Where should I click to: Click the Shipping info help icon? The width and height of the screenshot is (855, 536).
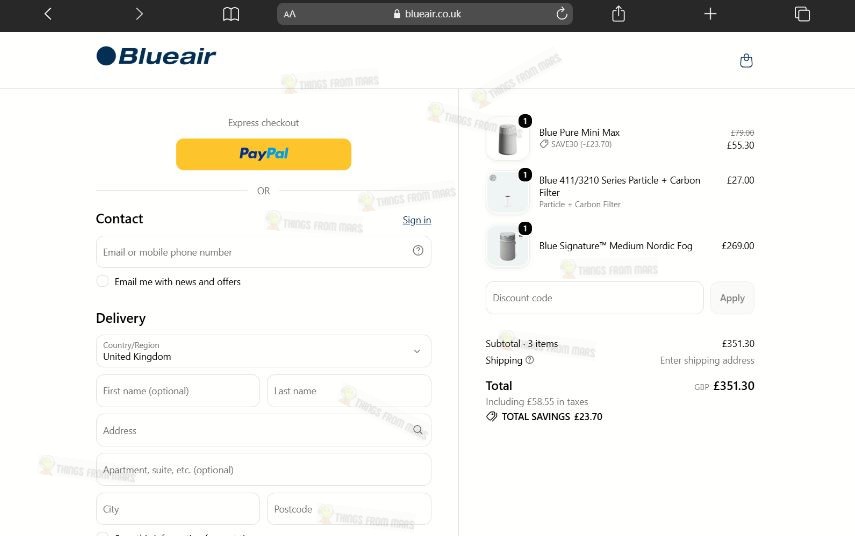(x=529, y=360)
